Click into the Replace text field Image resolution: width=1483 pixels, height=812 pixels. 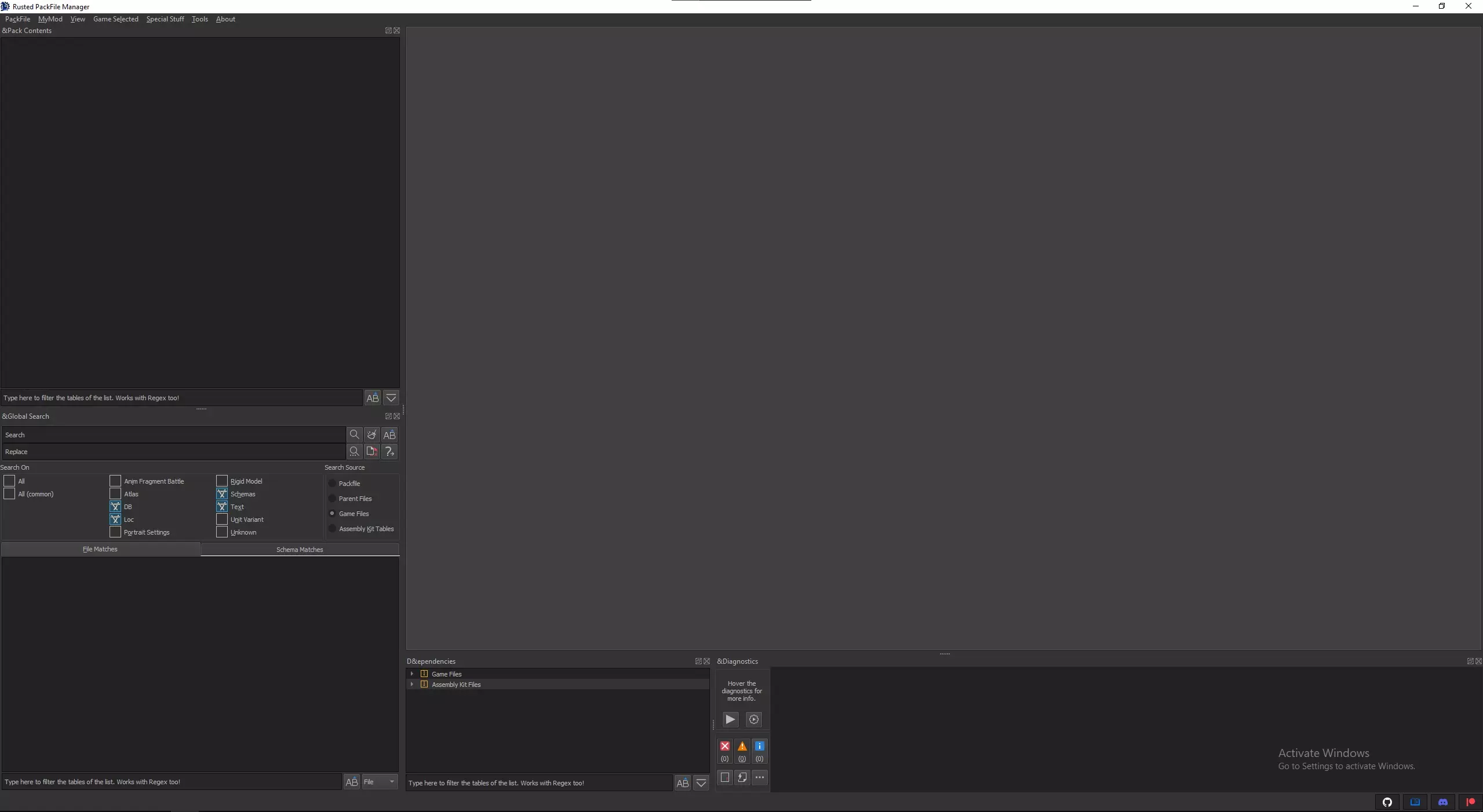pos(174,452)
